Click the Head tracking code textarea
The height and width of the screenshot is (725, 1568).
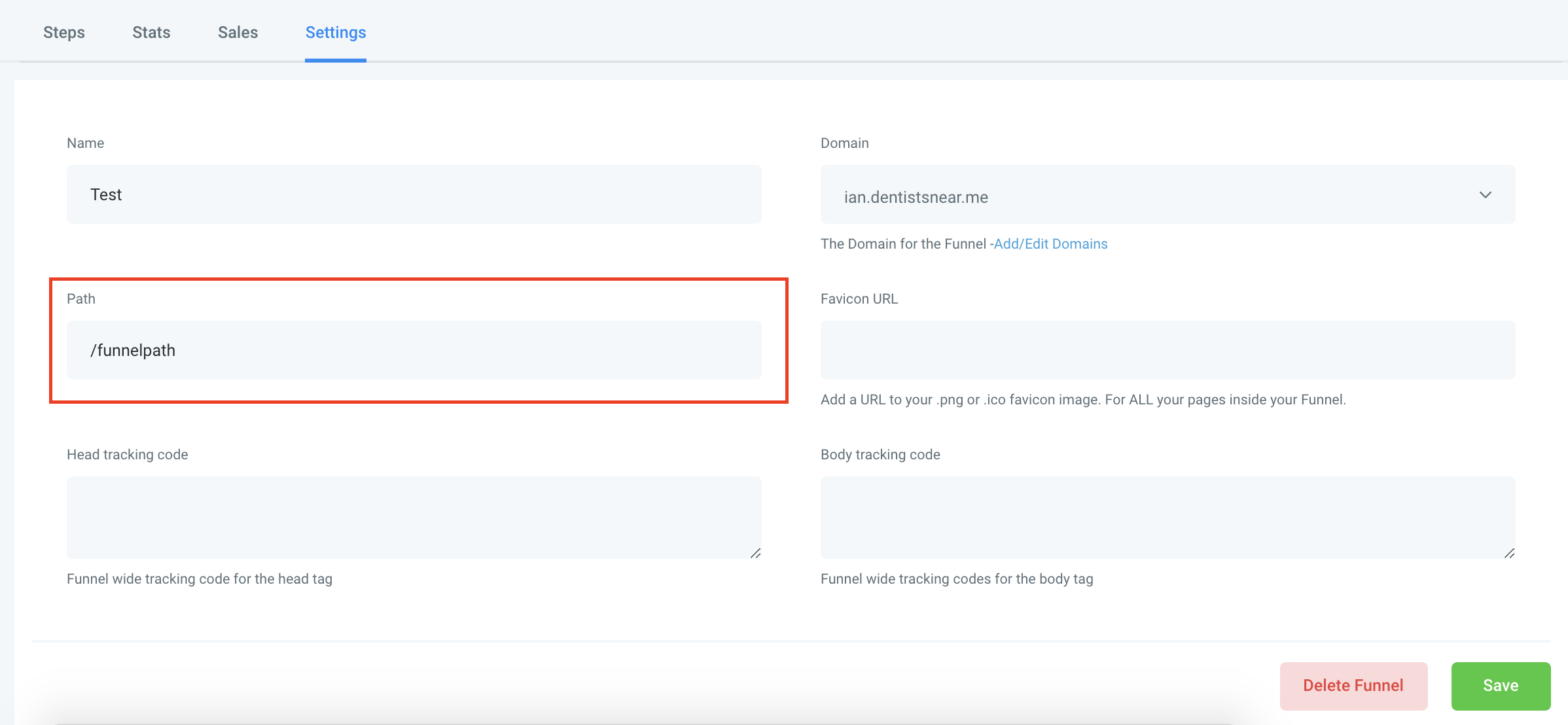pyautogui.click(x=414, y=517)
